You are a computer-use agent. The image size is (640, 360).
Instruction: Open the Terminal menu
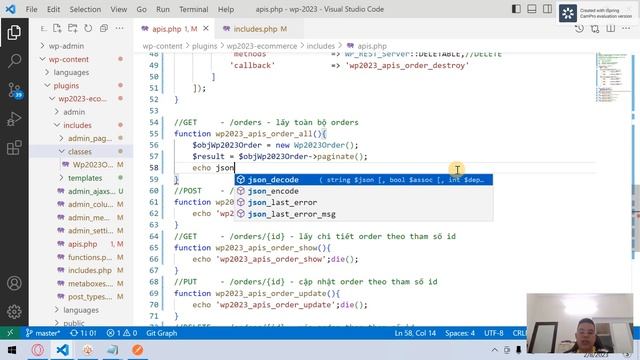click(x=194, y=9)
